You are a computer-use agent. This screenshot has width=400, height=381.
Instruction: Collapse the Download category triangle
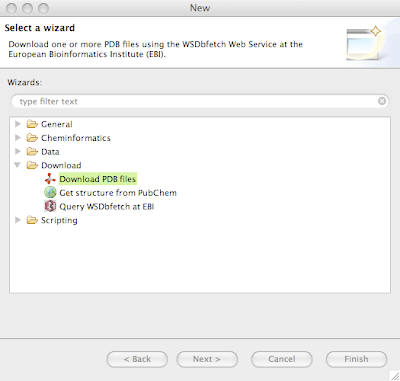click(18, 165)
